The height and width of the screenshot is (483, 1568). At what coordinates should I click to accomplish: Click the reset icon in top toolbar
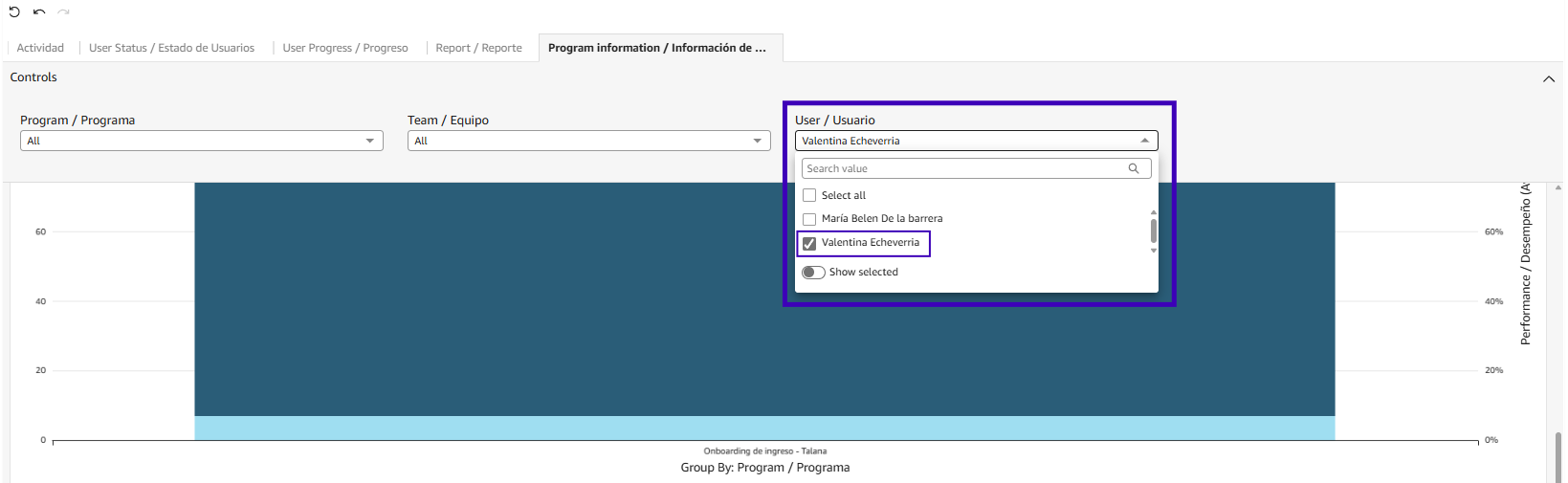click(x=14, y=11)
